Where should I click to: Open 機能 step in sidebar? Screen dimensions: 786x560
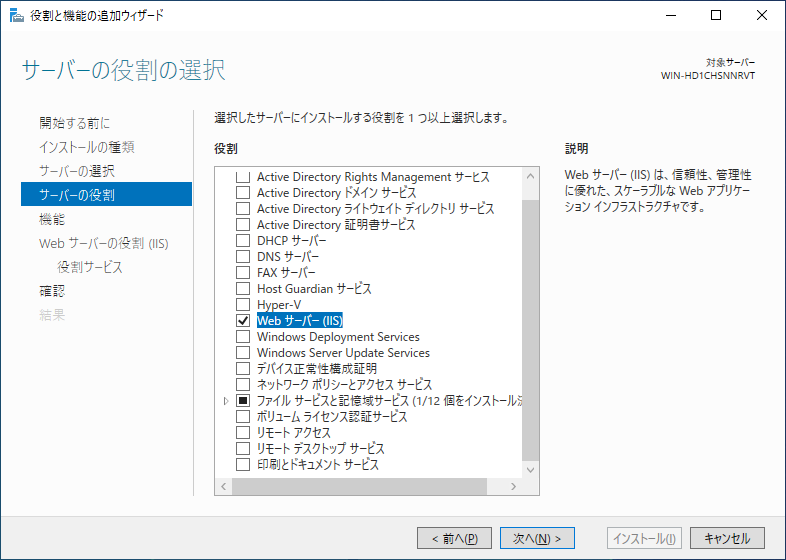click(x=52, y=219)
